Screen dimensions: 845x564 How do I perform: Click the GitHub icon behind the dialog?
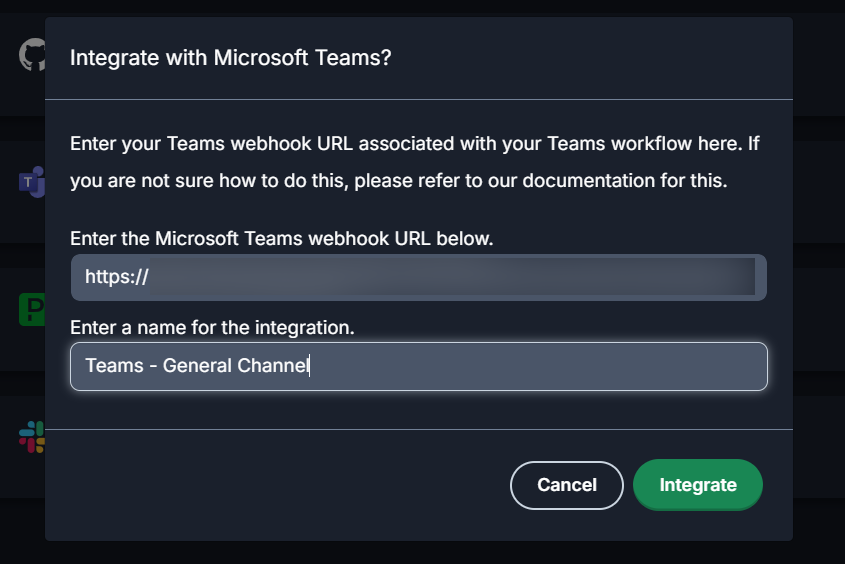(x=32, y=54)
